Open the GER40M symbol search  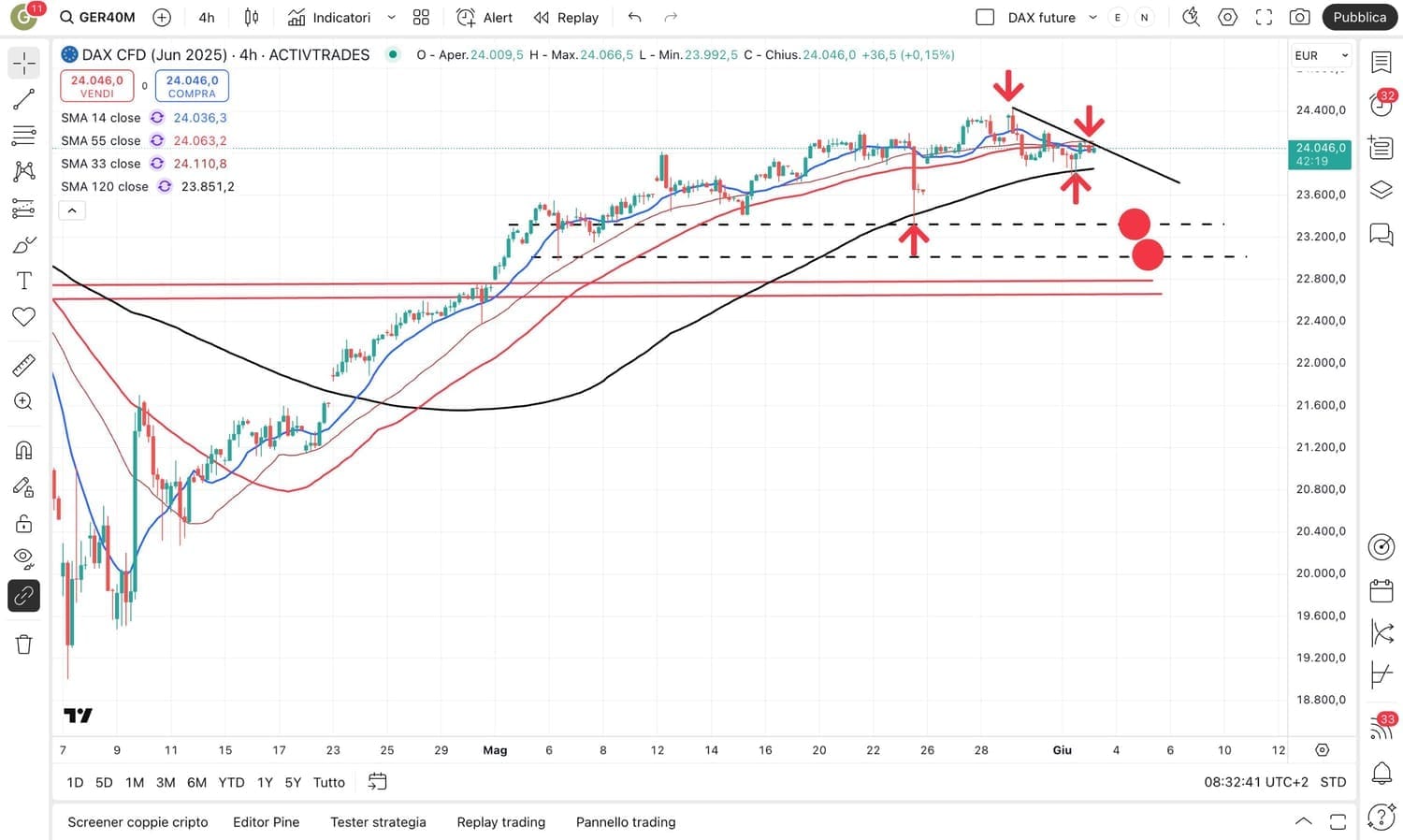coord(97,17)
